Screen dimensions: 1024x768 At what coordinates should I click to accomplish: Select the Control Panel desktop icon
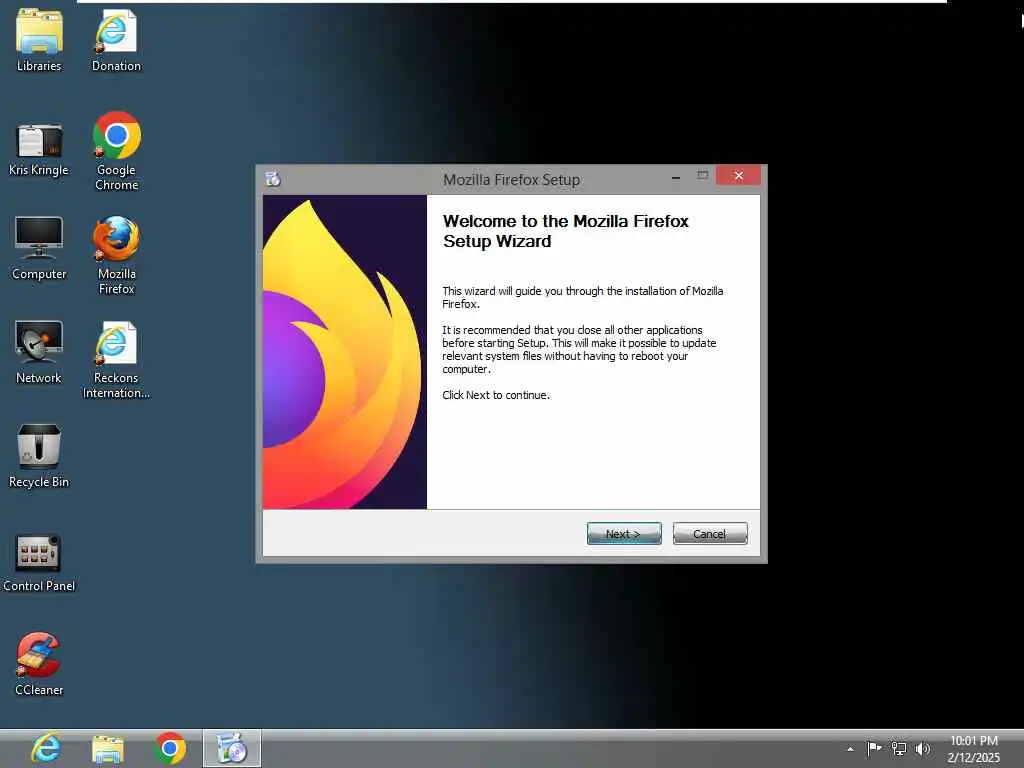(39, 563)
